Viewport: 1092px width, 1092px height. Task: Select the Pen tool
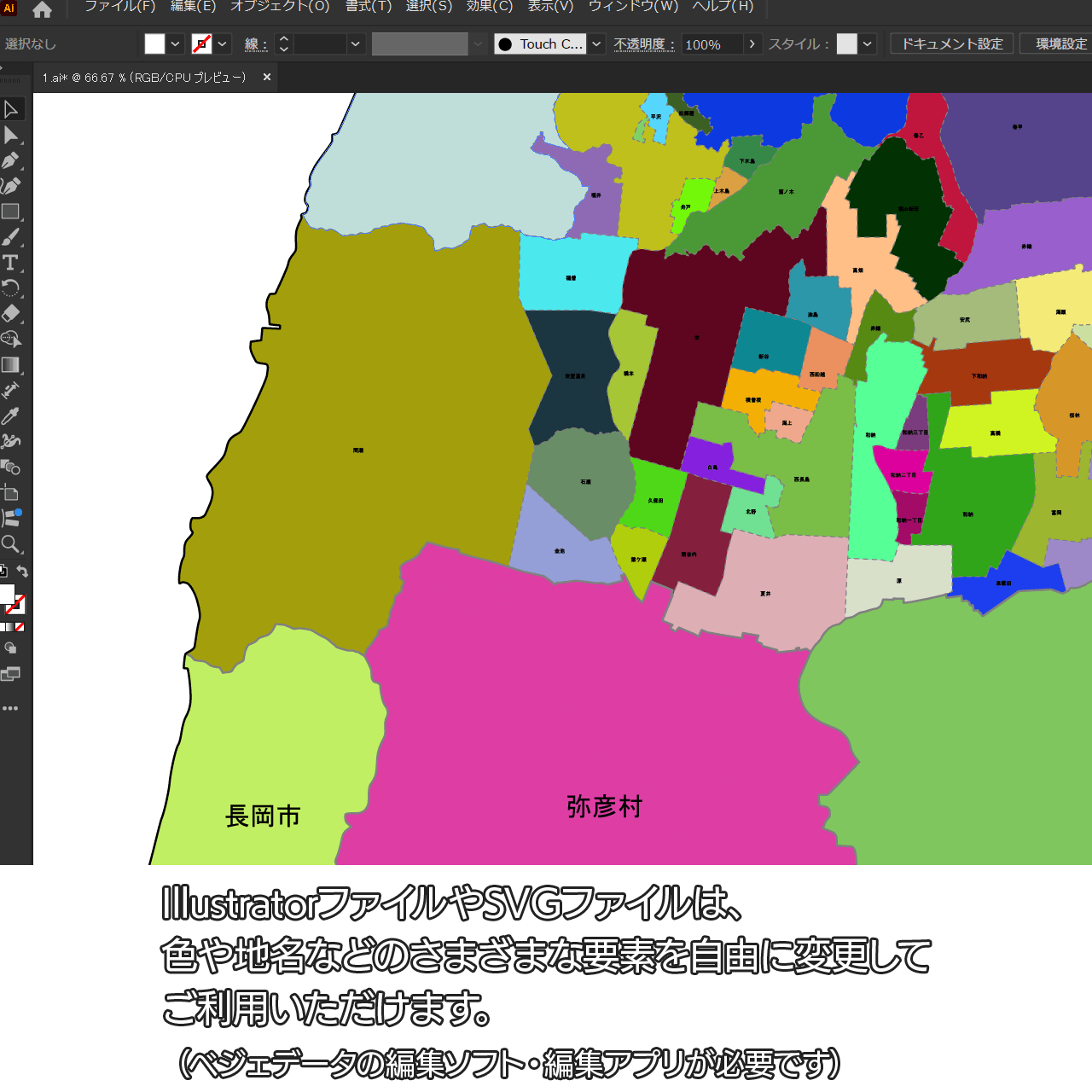(x=11, y=160)
